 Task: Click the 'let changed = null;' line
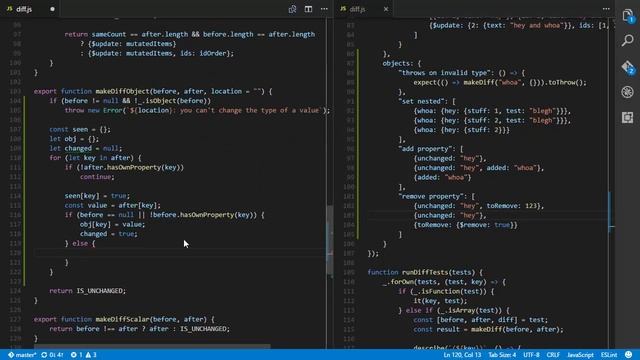[x=85, y=148]
